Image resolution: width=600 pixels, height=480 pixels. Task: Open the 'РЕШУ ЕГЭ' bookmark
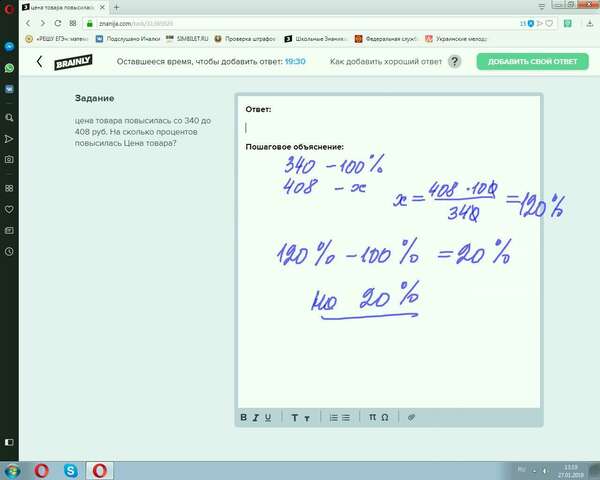(x=56, y=39)
